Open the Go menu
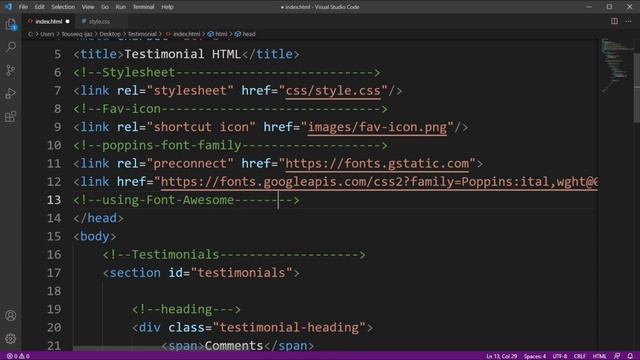 (x=104, y=7)
